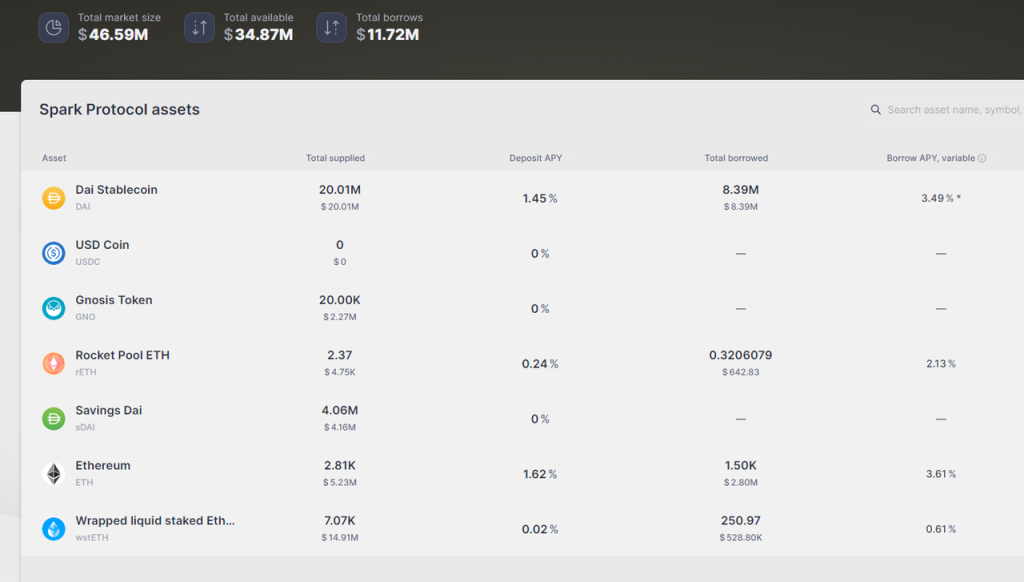Click Ethereum borrow APY 3.61%
Image resolution: width=1024 pixels, height=582 pixels.
[941, 474]
